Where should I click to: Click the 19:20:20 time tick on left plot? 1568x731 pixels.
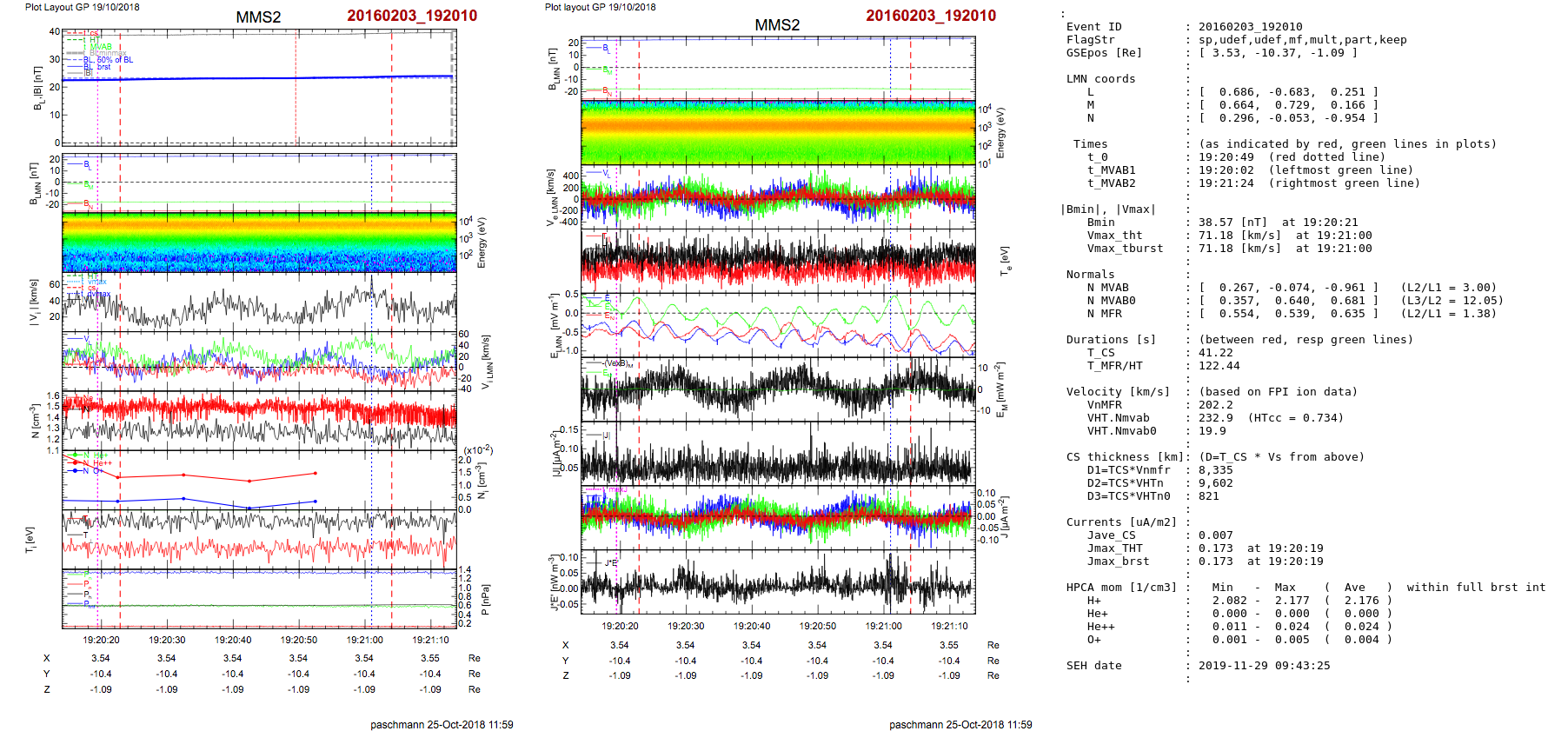101,640
